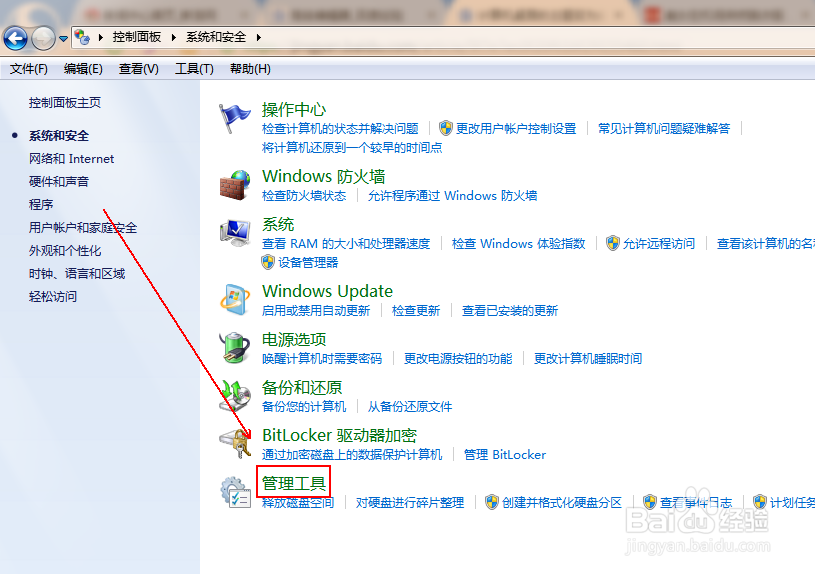
Task: Click the Power Options battery icon
Action: tap(235, 347)
